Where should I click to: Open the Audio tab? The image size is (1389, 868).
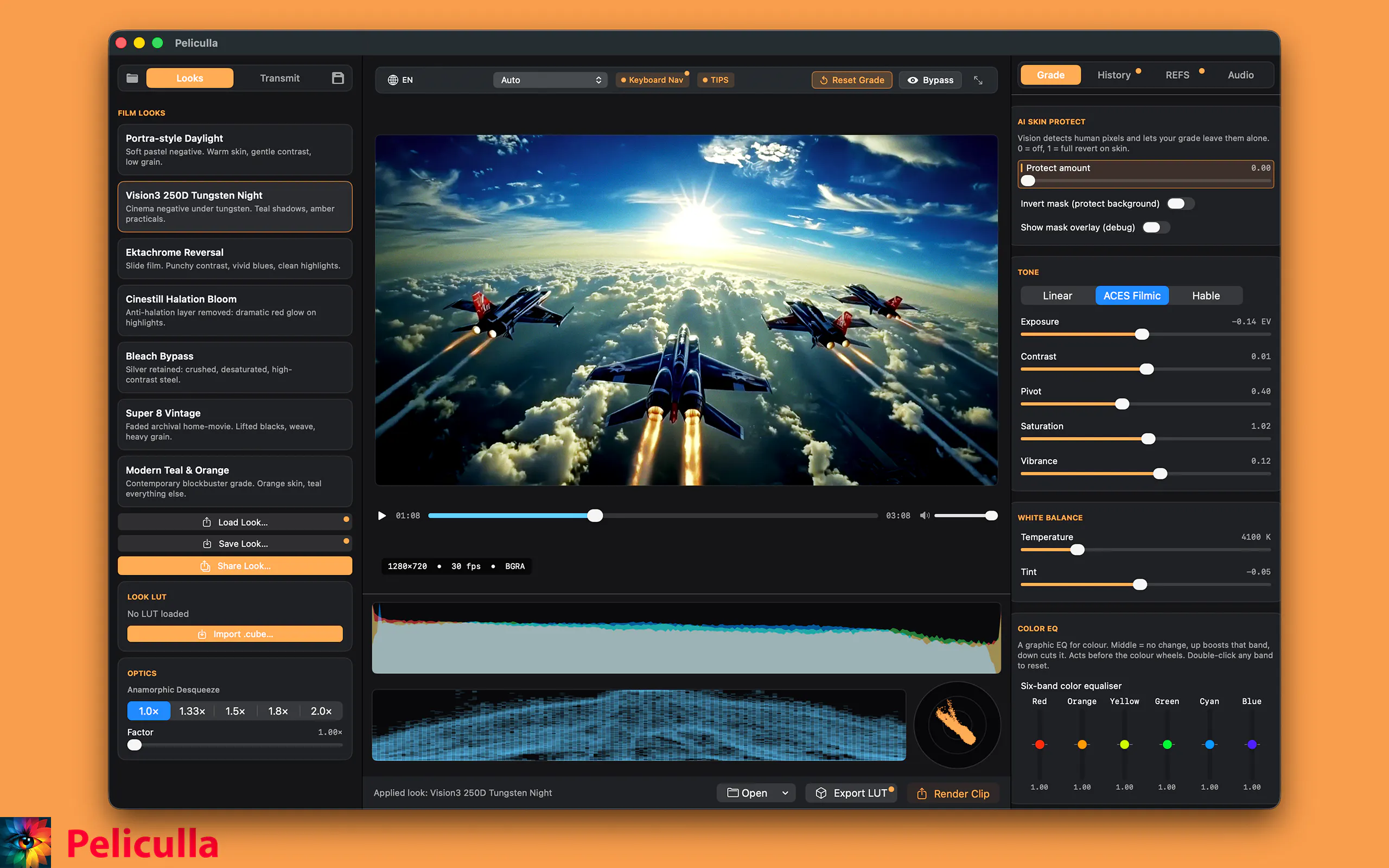click(x=1240, y=75)
